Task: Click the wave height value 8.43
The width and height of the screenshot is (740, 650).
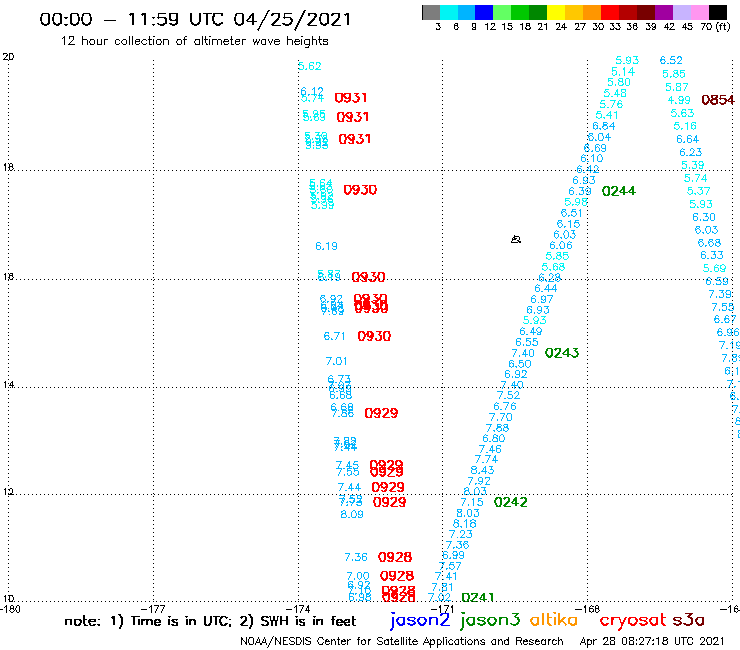Action: (x=482, y=470)
